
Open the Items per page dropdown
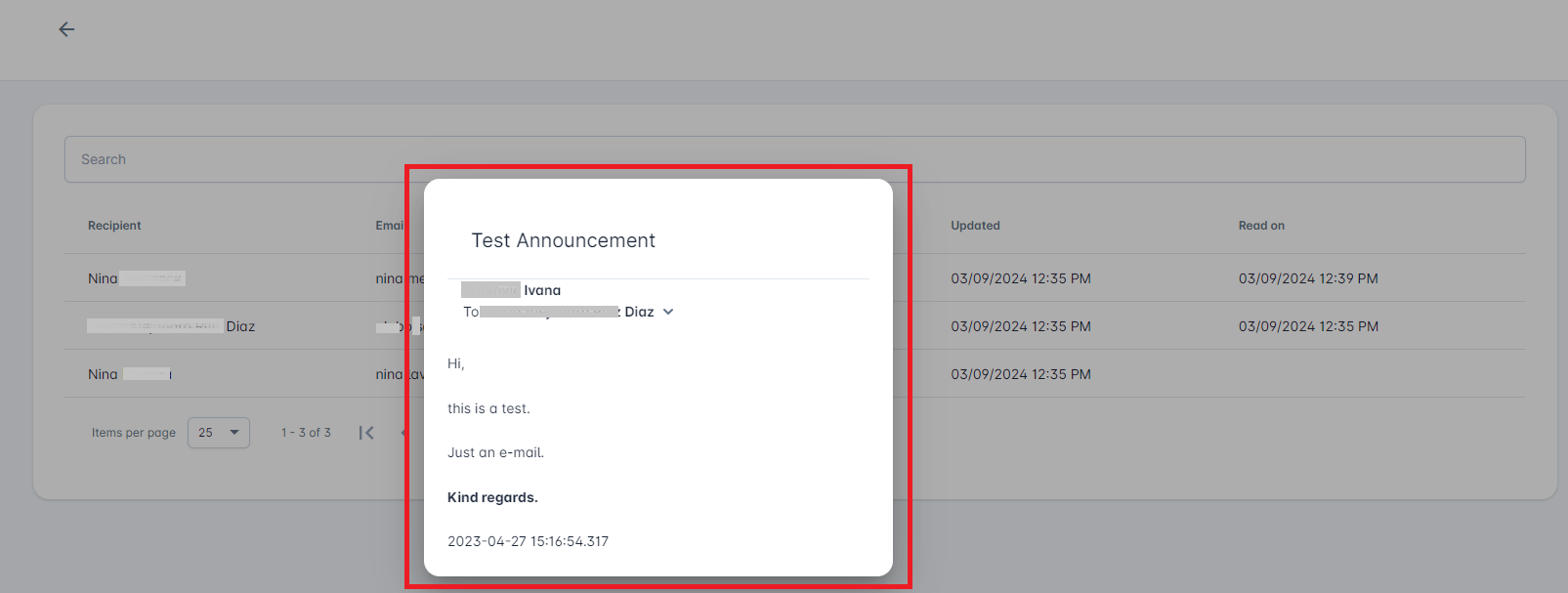tap(219, 433)
